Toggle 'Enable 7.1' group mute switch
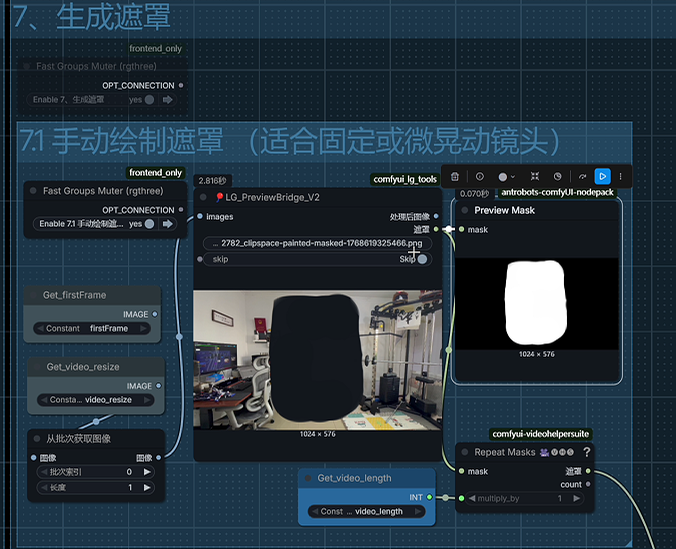Screen dimensions: 676x549 click(149, 224)
